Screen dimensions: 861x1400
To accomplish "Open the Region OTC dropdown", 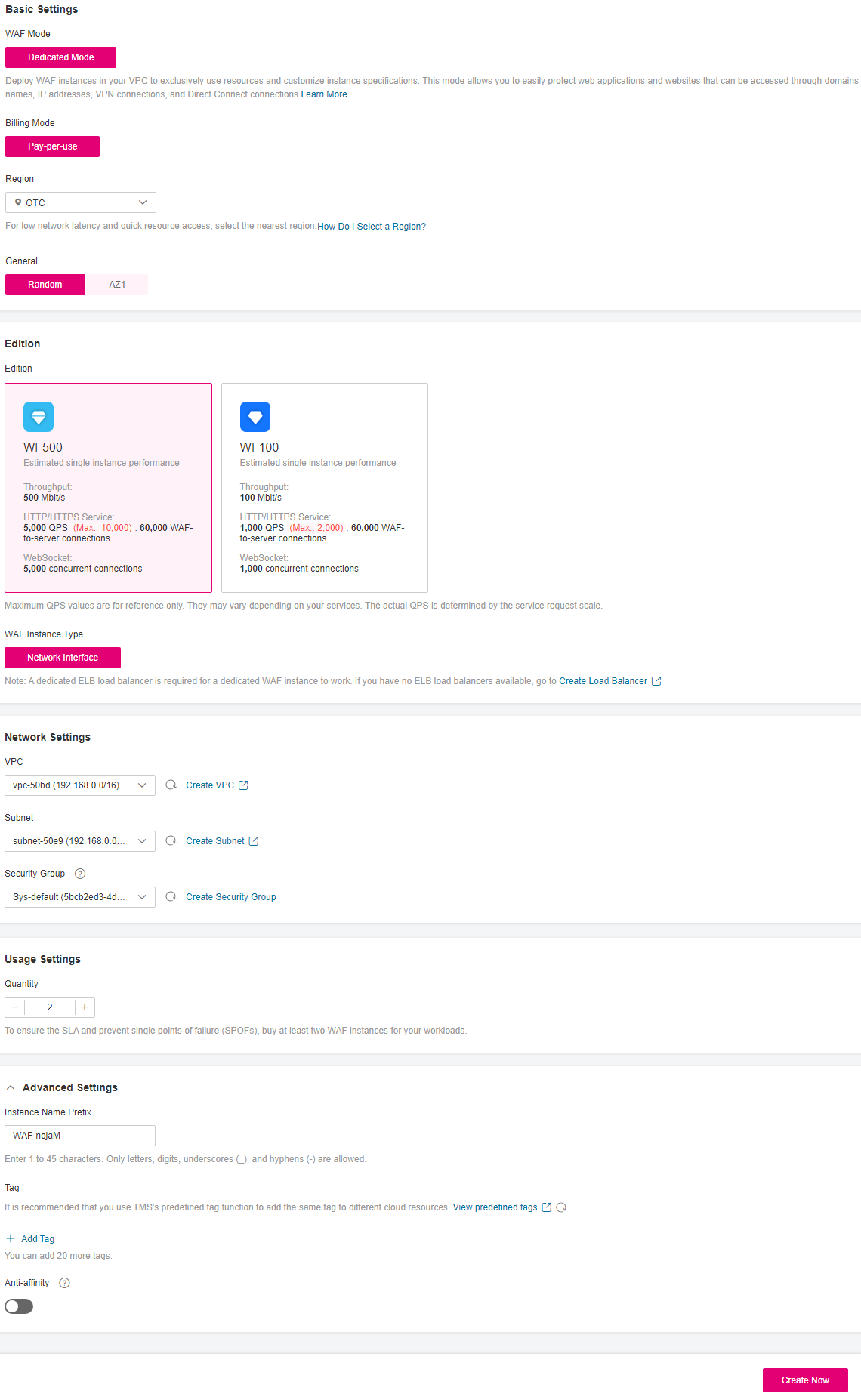I will pyautogui.click(x=81, y=202).
